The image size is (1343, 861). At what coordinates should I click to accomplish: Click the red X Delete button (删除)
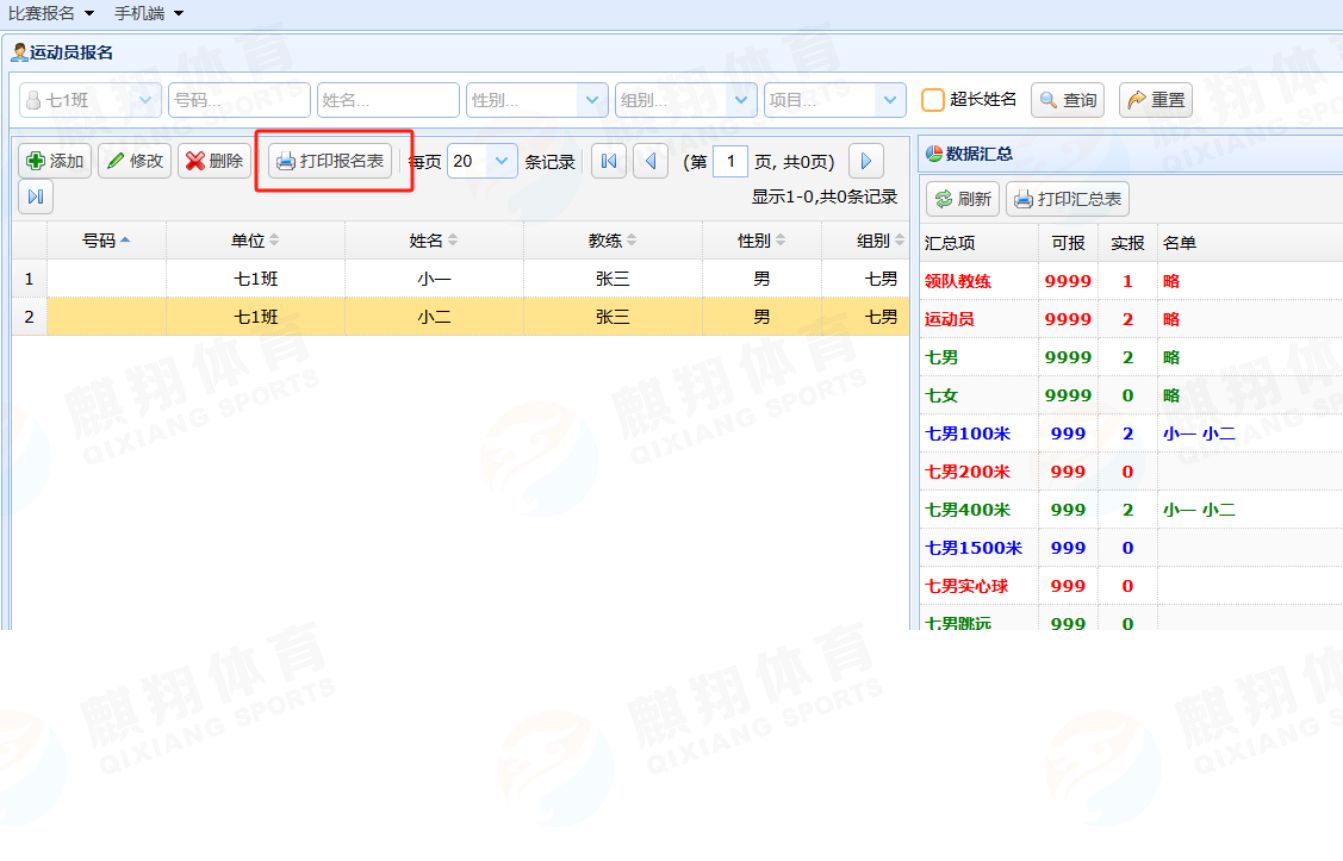(214, 161)
